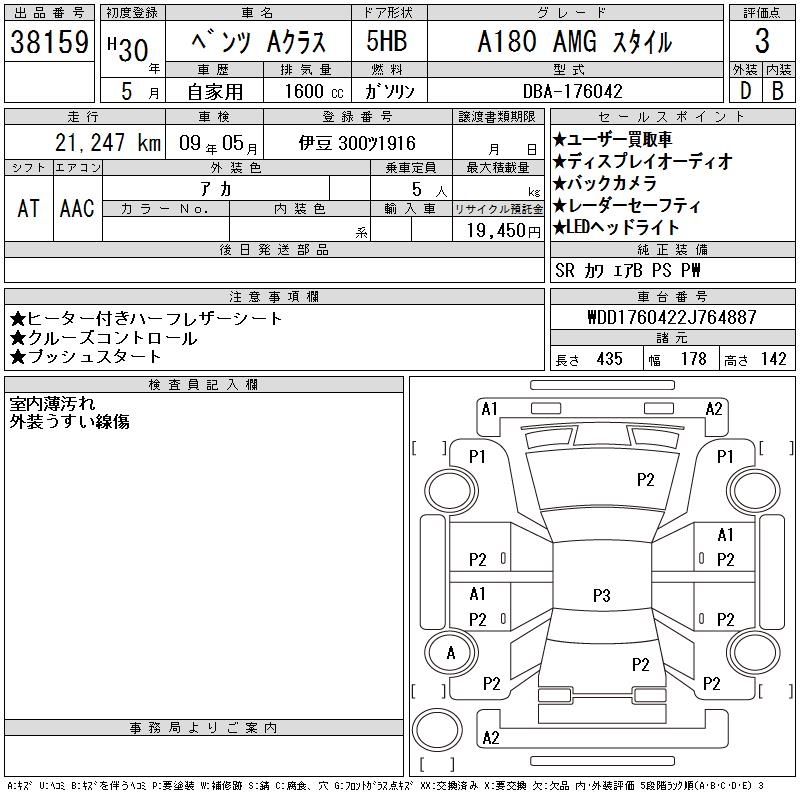Image resolution: width=800 pixels, height=800 pixels.
Task: Click the registration number 伊豆 300ツ1916
Action: click(x=357, y=143)
